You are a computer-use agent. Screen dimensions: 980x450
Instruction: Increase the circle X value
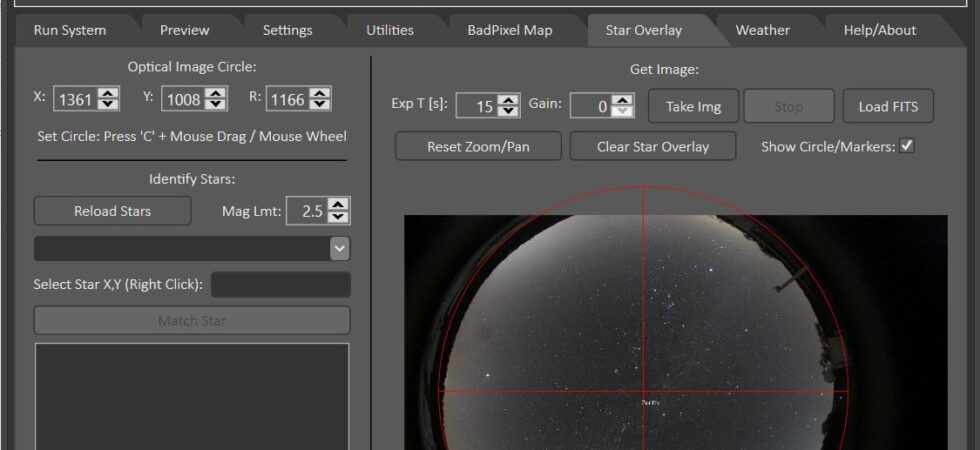[108, 93]
